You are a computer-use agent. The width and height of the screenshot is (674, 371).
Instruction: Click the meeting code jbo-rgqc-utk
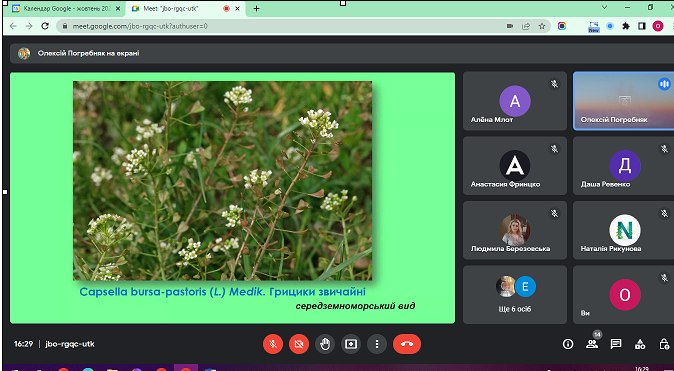[x=70, y=344]
